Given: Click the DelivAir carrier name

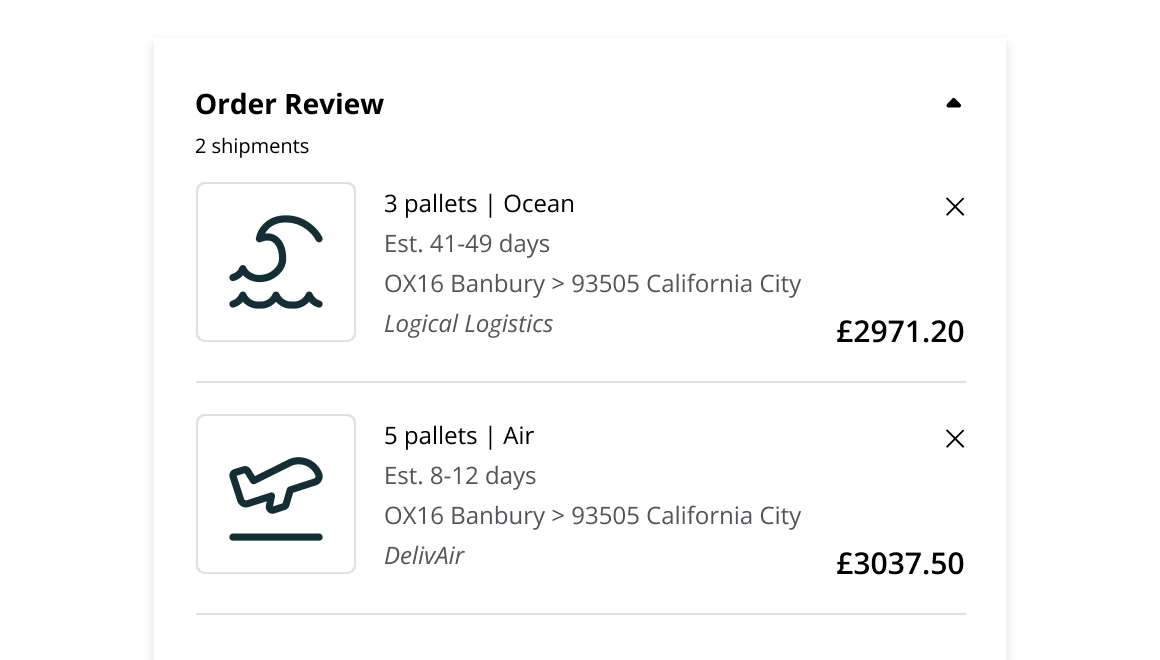Looking at the screenshot, I should tap(424, 556).
